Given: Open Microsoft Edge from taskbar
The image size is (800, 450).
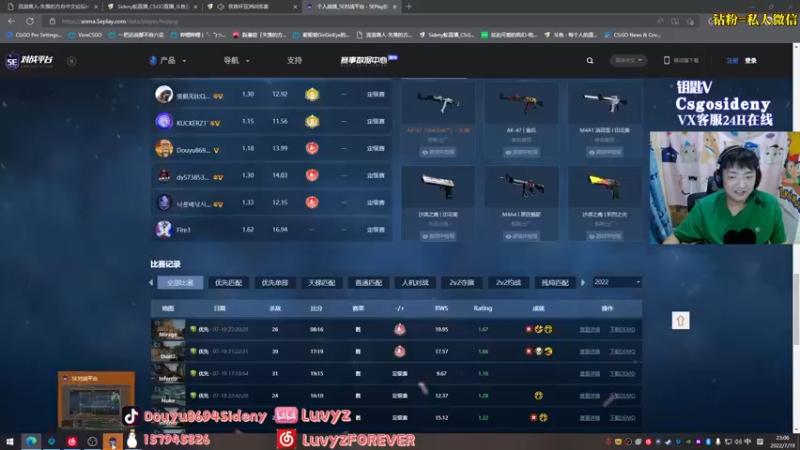Looking at the screenshot, I should tap(31, 441).
